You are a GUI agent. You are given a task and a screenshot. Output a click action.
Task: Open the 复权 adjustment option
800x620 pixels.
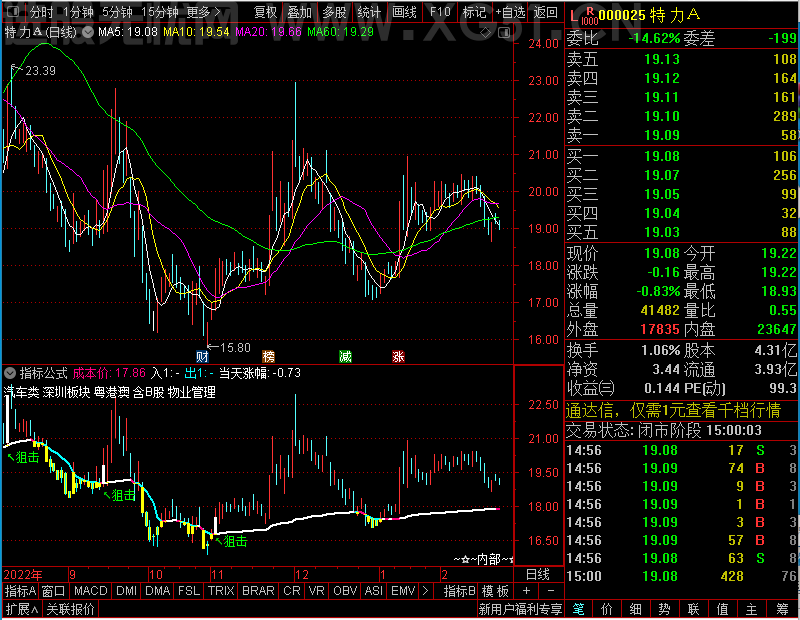click(266, 12)
